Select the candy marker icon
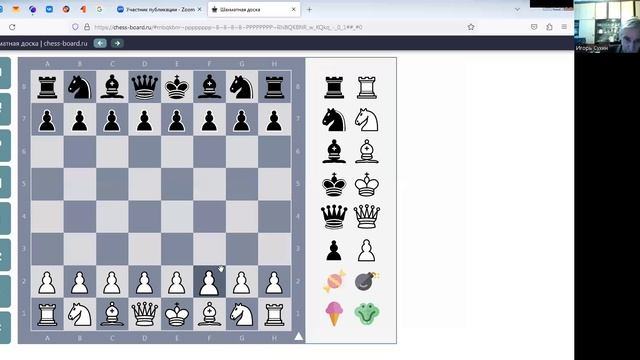This screenshot has width=640, height=360. click(334, 282)
